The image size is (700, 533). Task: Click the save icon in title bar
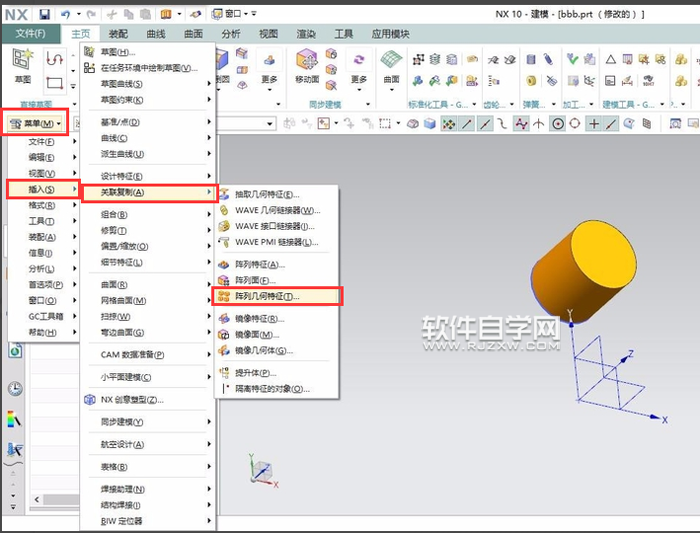click(x=44, y=14)
